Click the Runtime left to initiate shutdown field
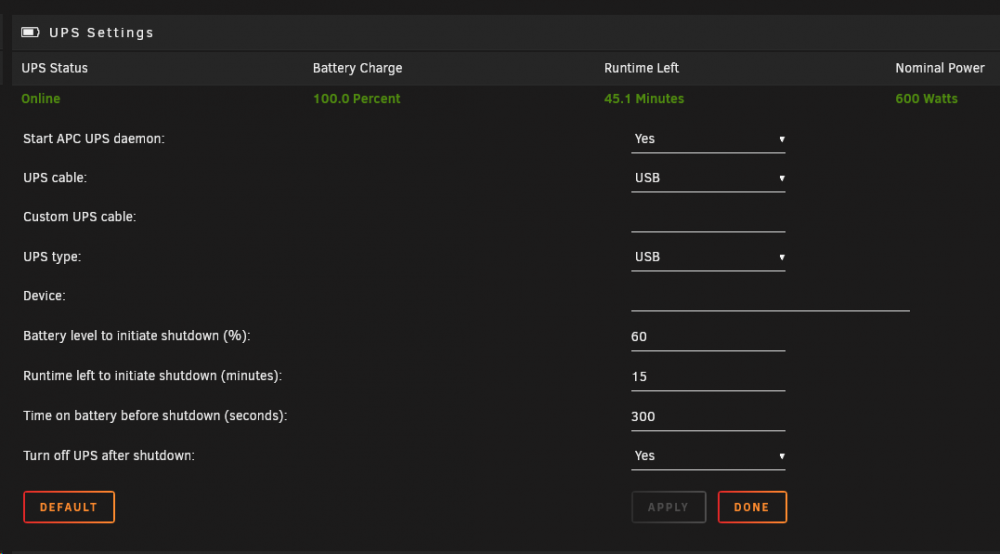 [x=708, y=377]
